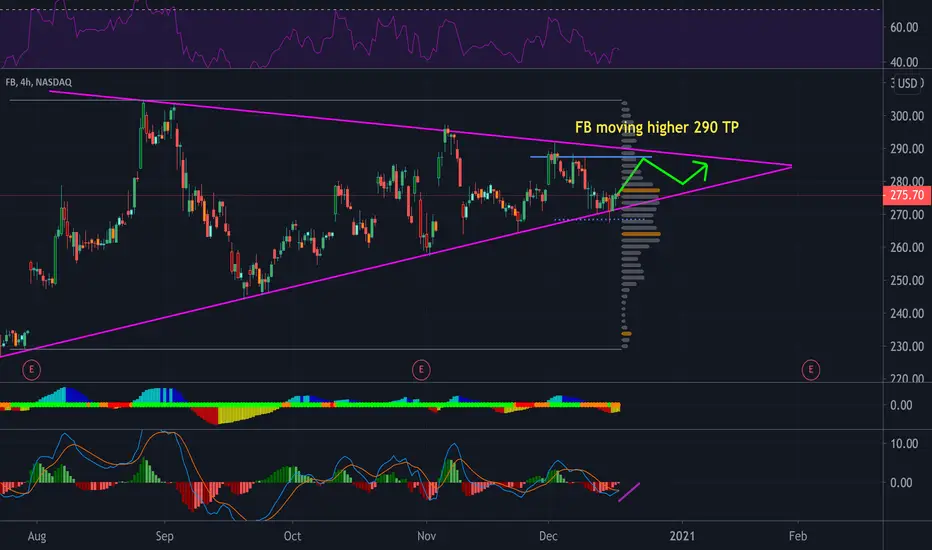Click the Oct label on time axis
932x550 pixels.
(292, 536)
